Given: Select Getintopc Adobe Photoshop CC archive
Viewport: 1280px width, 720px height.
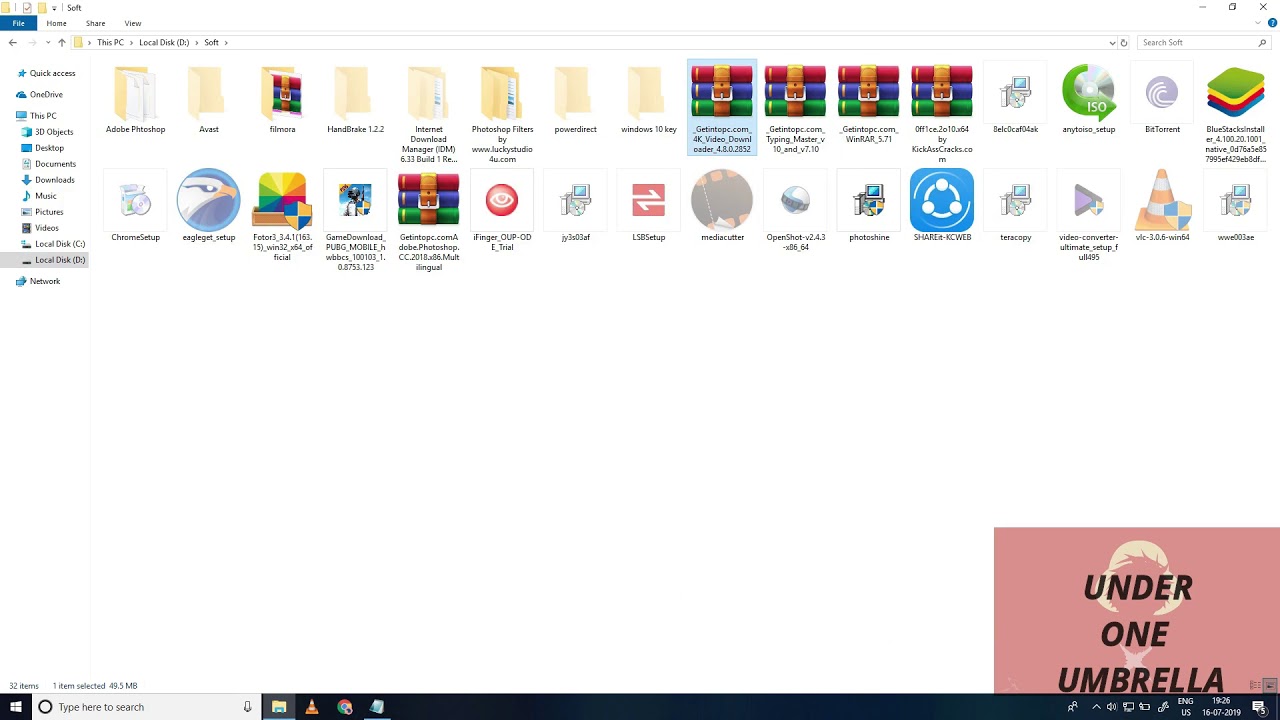Looking at the screenshot, I should click(x=428, y=222).
